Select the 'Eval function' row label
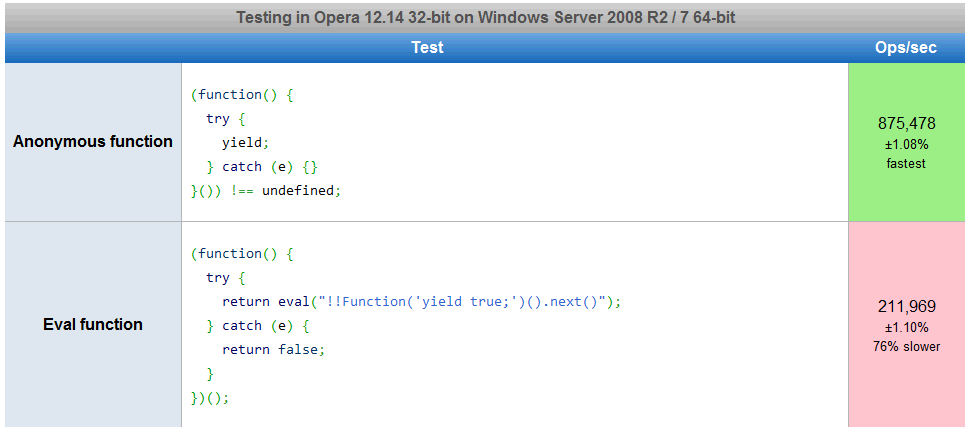The image size is (969, 427). [93, 324]
